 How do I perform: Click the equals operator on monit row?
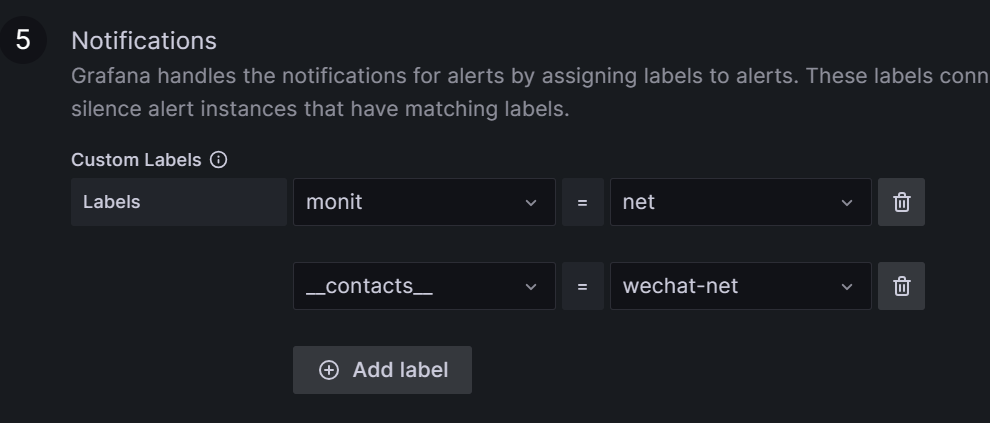(x=582, y=202)
